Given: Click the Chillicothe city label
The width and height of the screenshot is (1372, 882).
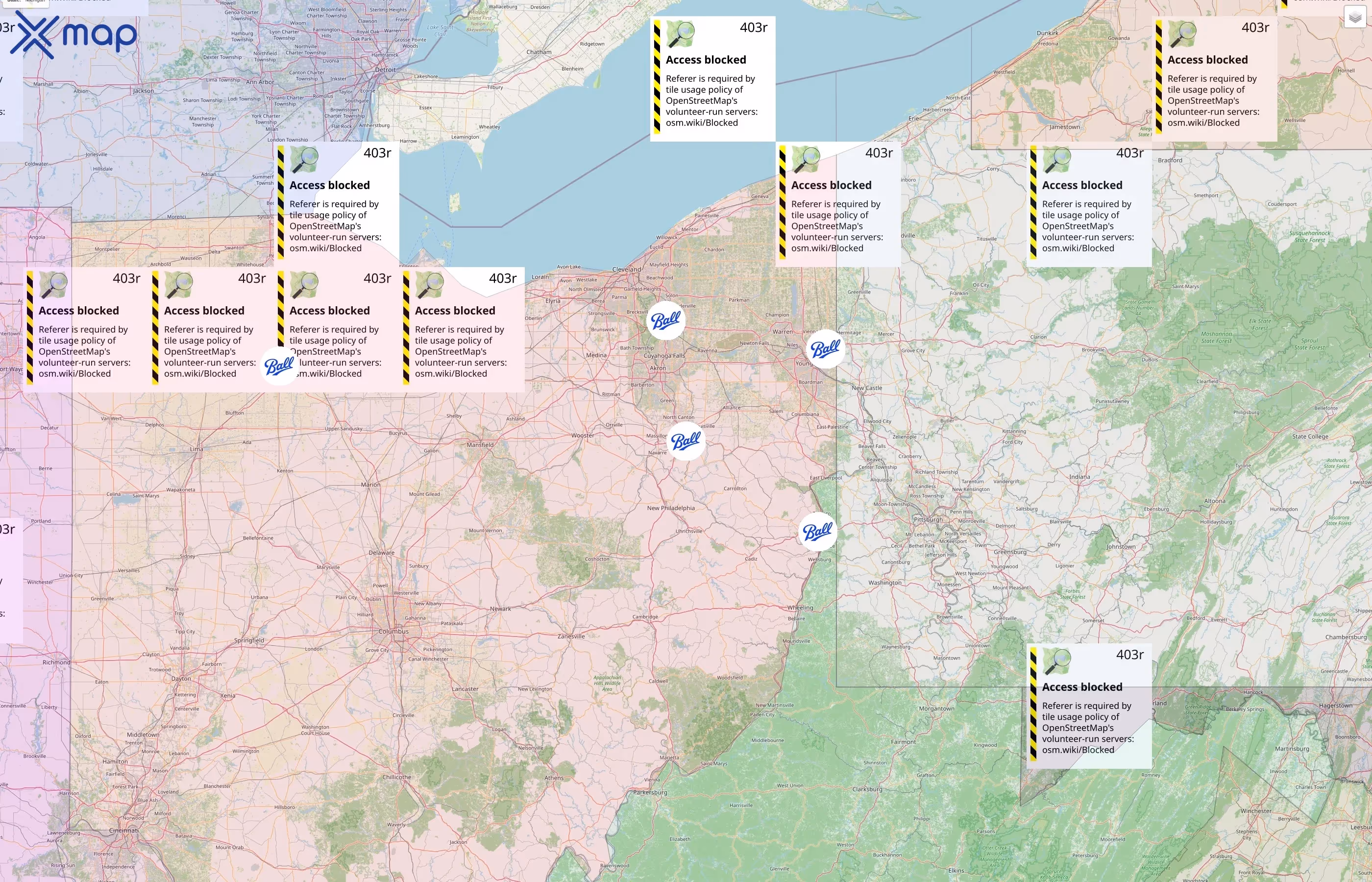Looking at the screenshot, I should point(397,778).
